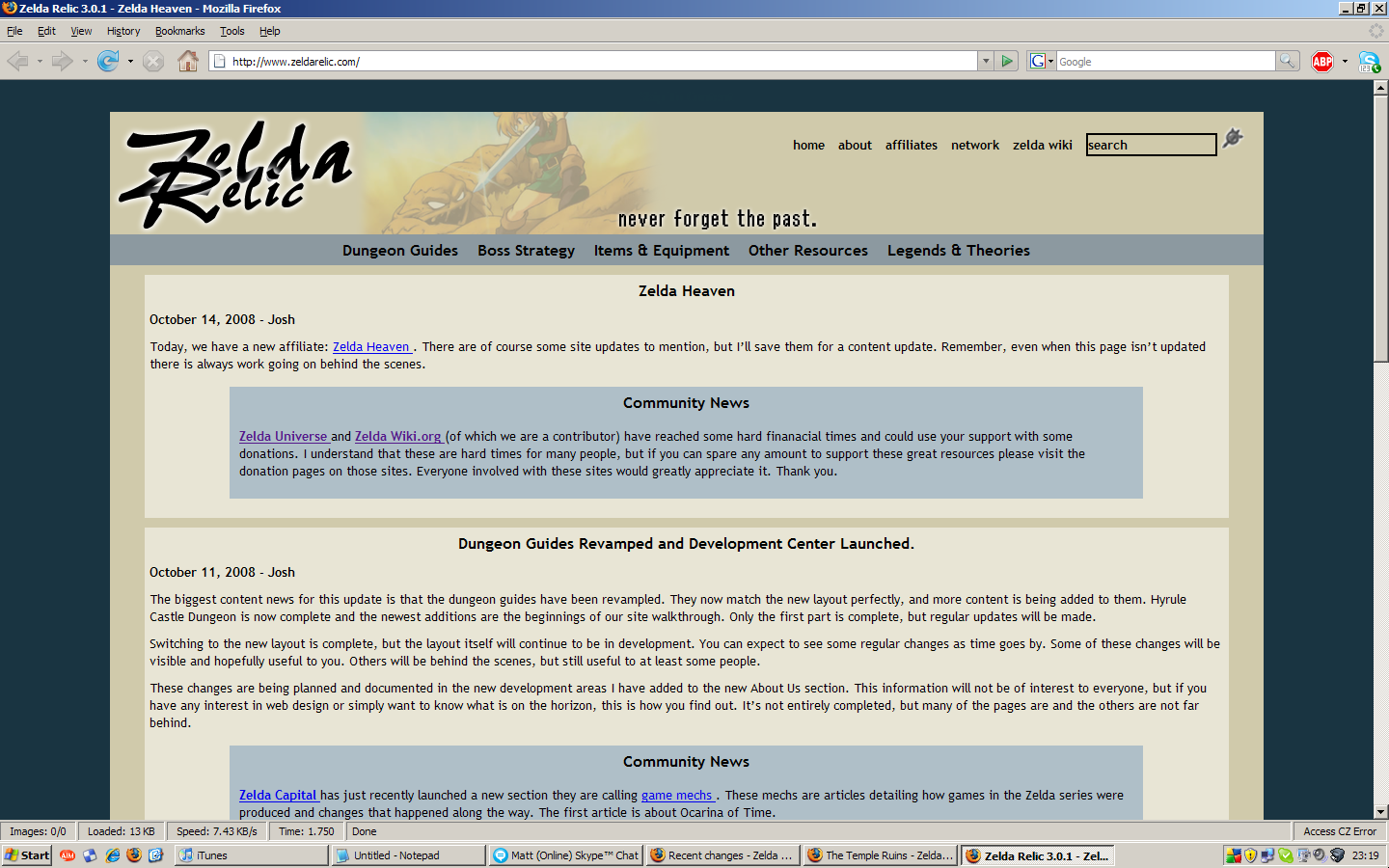
Task: Open the Dungeon Guides navigation link
Action: click(400, 251)
